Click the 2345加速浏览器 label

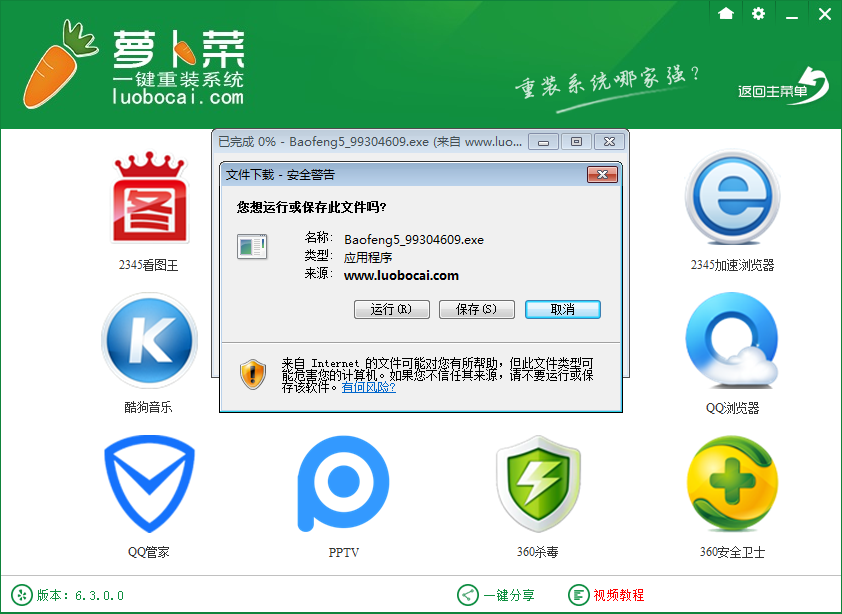(x=732, y=265)
